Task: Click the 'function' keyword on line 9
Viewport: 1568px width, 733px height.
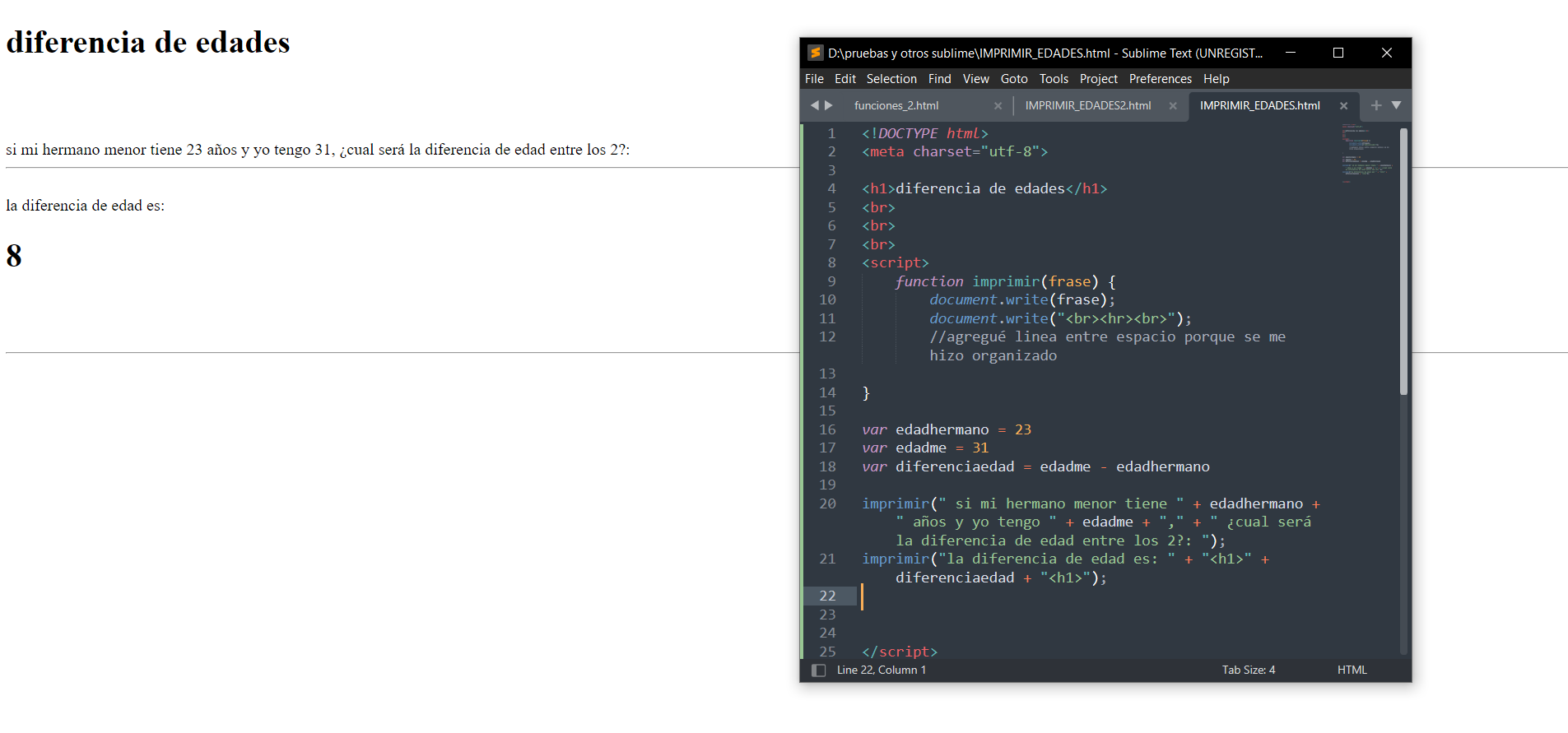Action: 929,281
